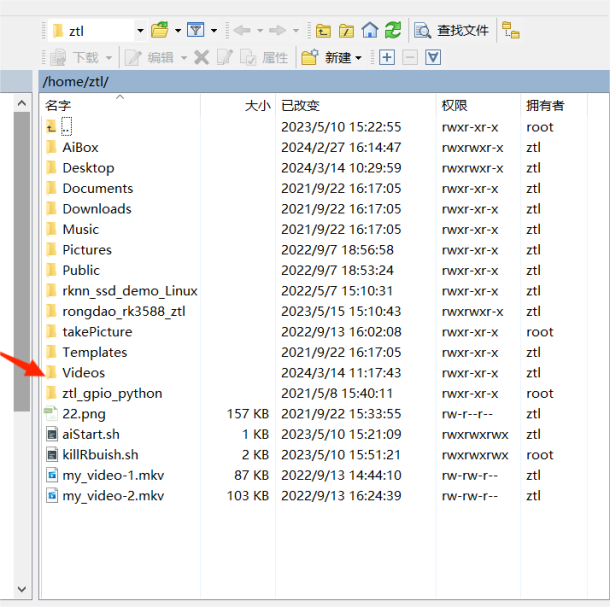610x608 pixels.
Task: Click the /home/ztl/ path bar
Action: [324, 81]
